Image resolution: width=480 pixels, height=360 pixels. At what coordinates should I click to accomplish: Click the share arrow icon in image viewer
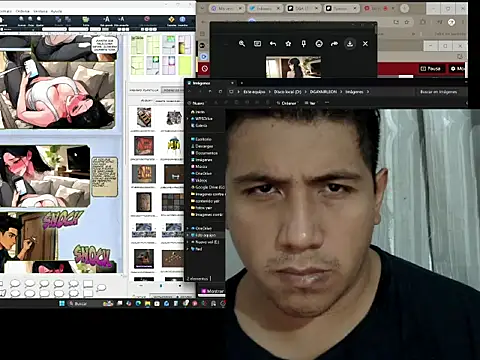click(x=334, y=44)
